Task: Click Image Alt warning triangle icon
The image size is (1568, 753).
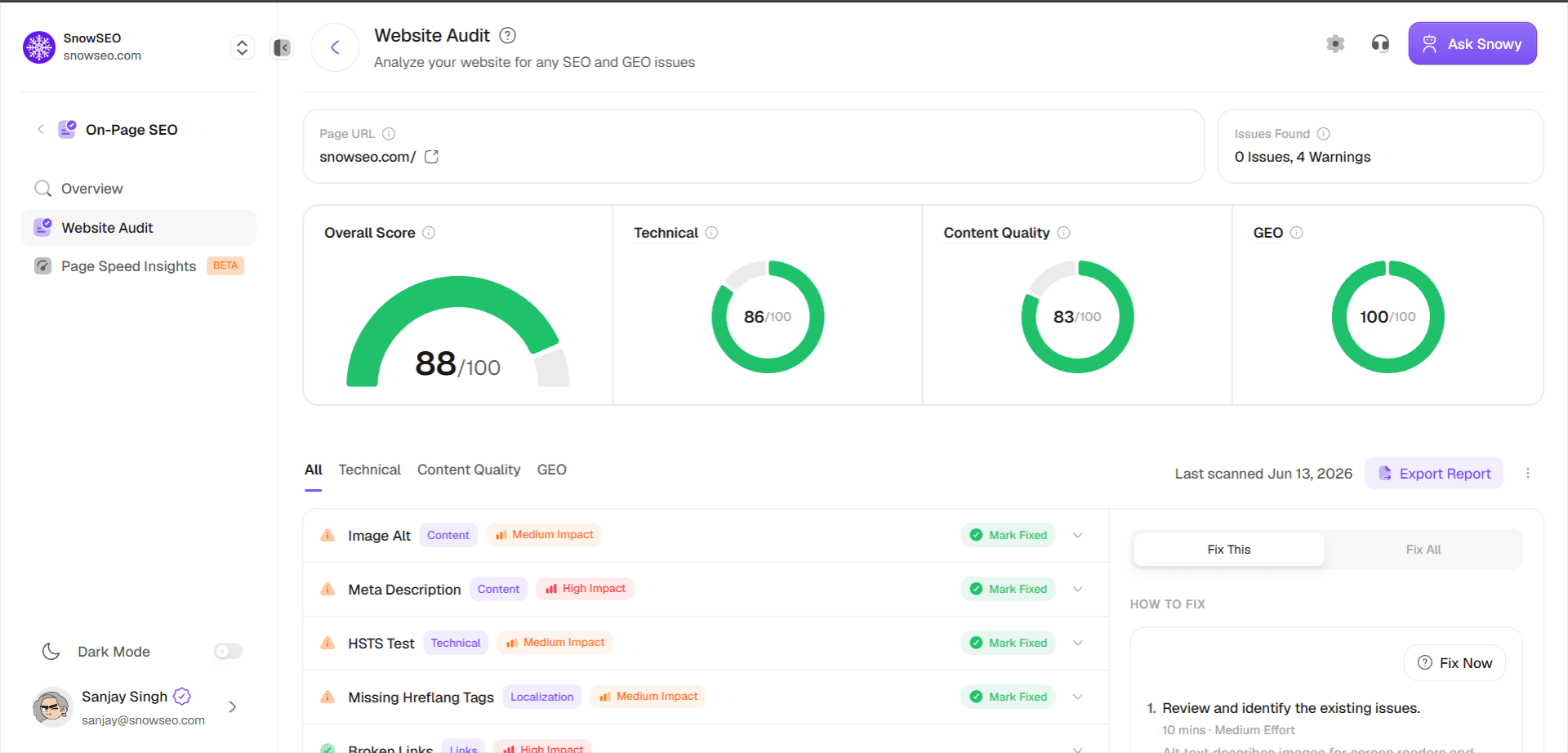Action: pyautogui.click(x=327, y=536)
